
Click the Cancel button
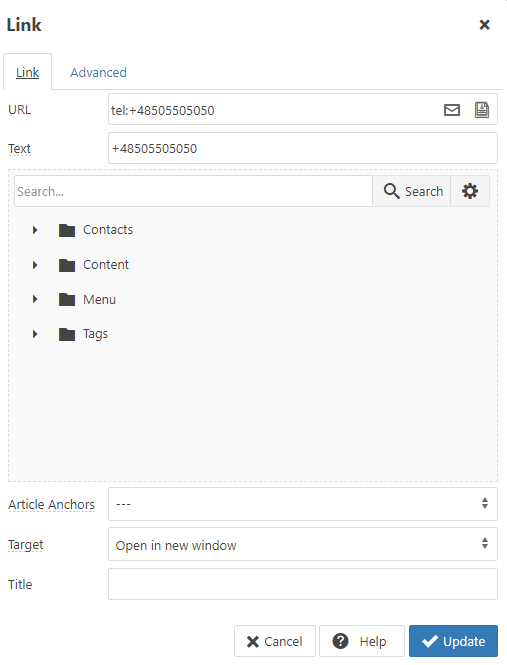pyautogui.click(x=275, y=641)
